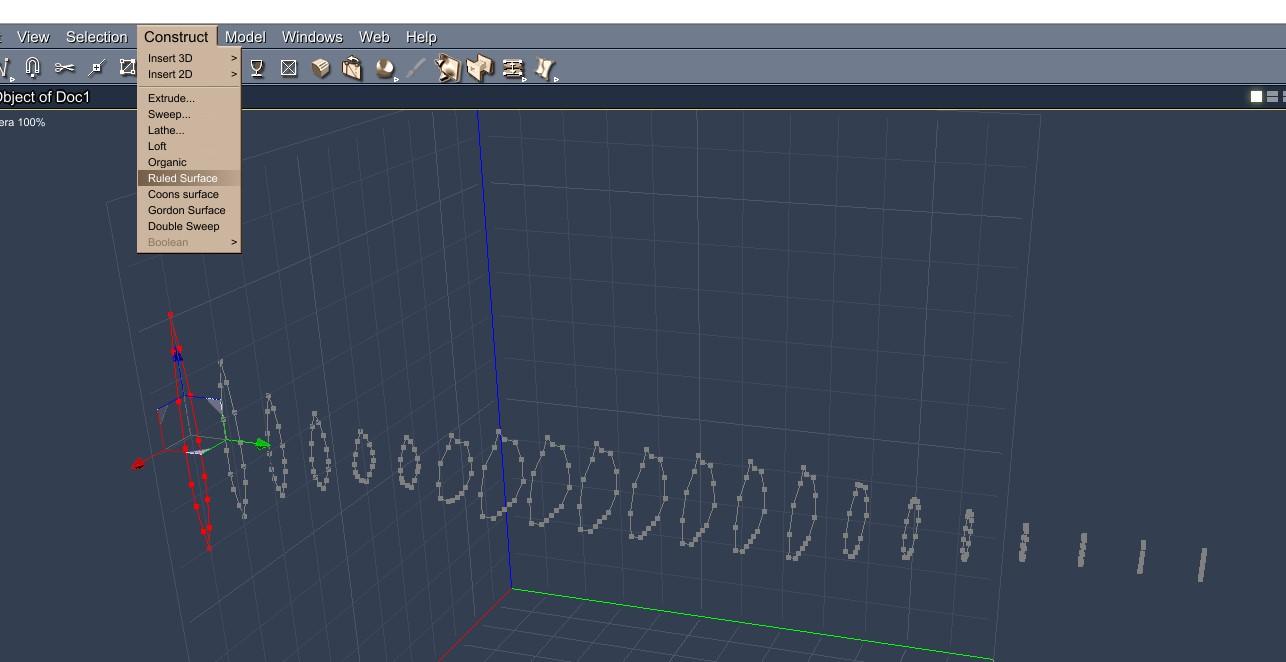Click the greyed Boolean submenu entry
The height and width of the screenshot is (662, 1286).
tap(189, 242)
